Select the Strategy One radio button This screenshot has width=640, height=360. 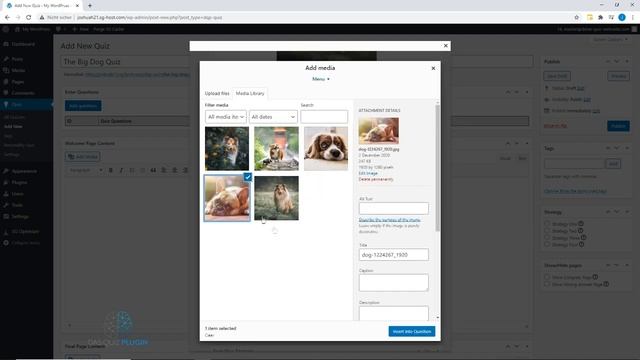pyautogui.click(x=547, y=224)
